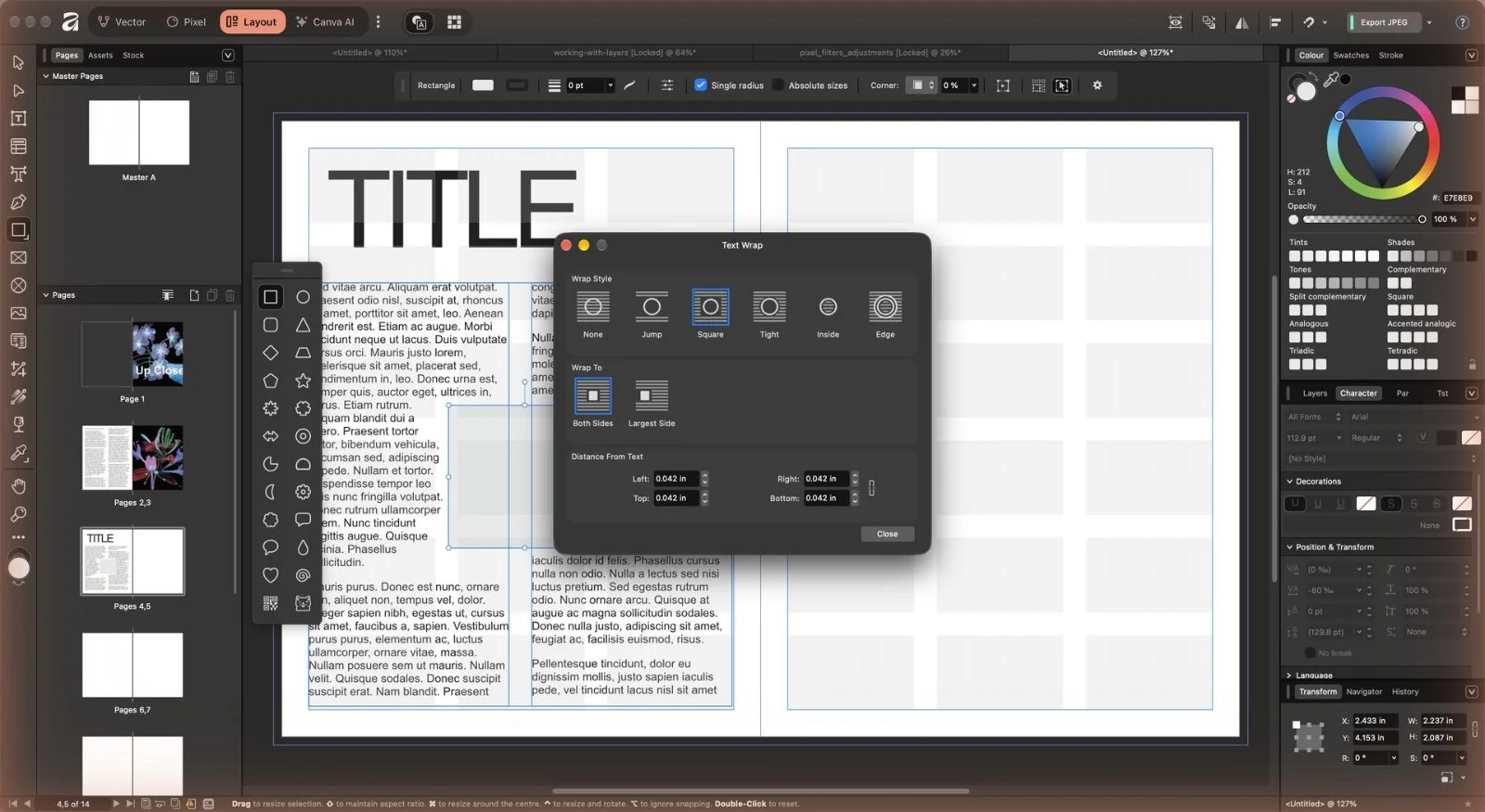Screen dimensions: 1485x812
Task: Choose the crescent shape in shapes flyout
Action: tap(270, 492)
